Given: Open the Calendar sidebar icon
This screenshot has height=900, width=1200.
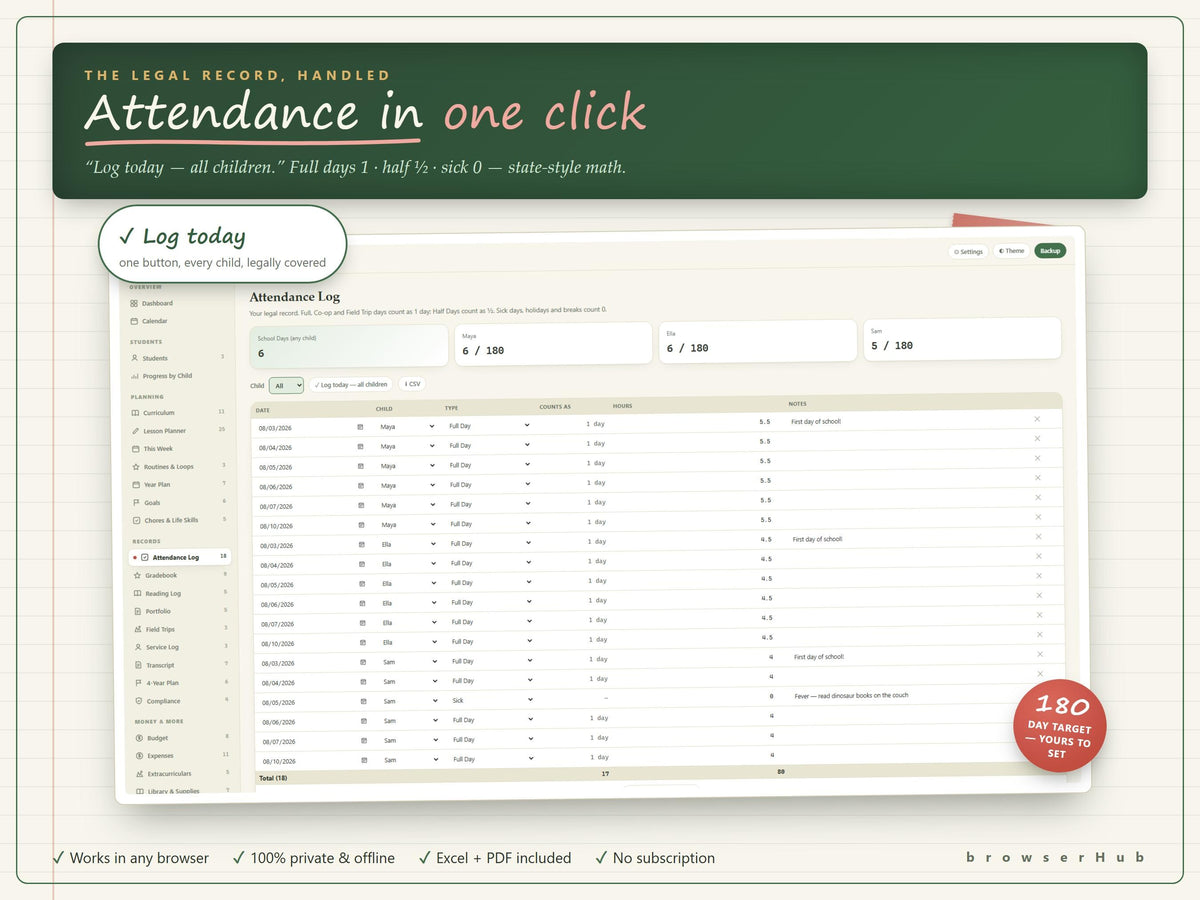Looking at the screenshot, I should click(x=134, y=321).
